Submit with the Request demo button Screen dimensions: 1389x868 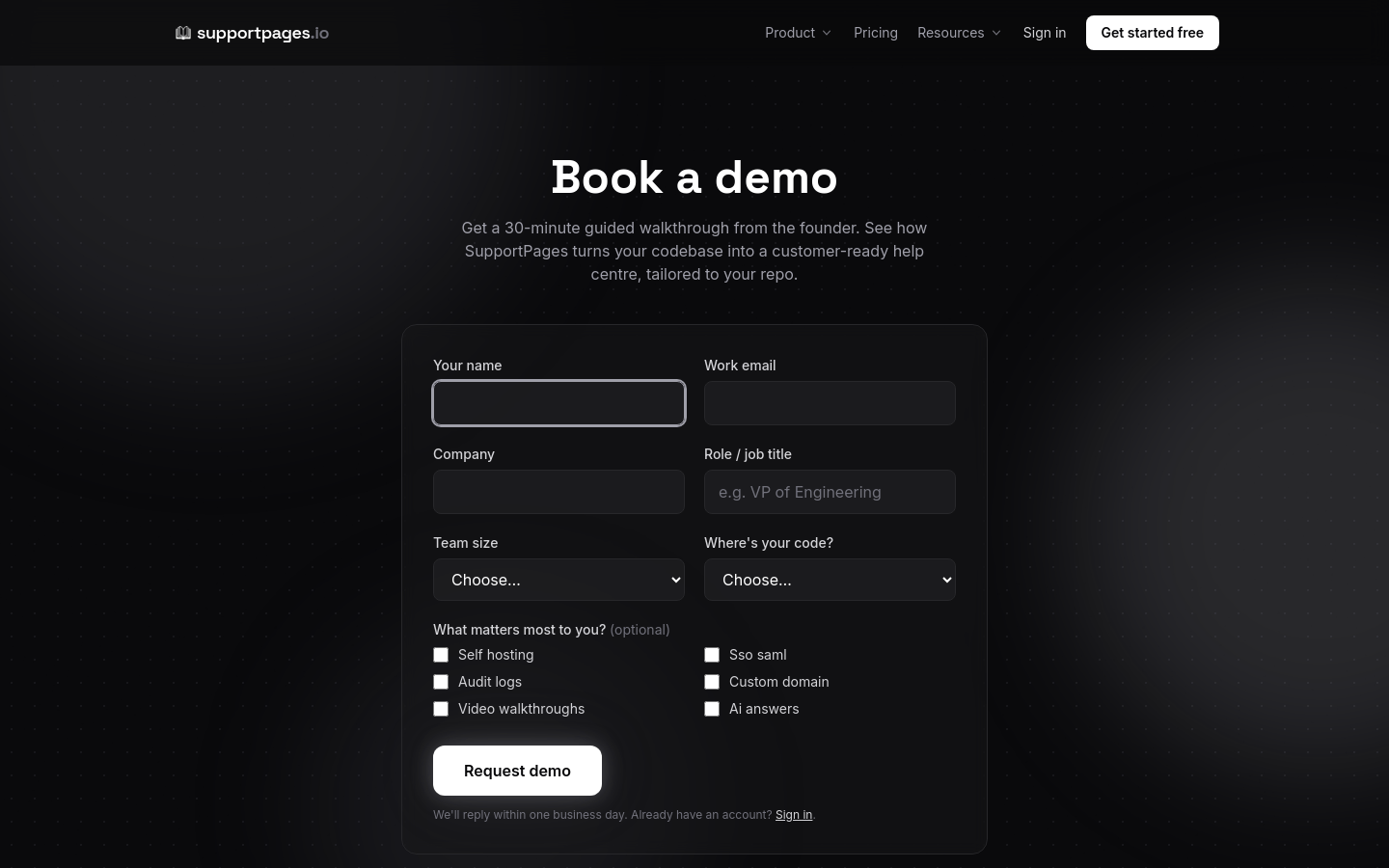[x=517, y=771]
